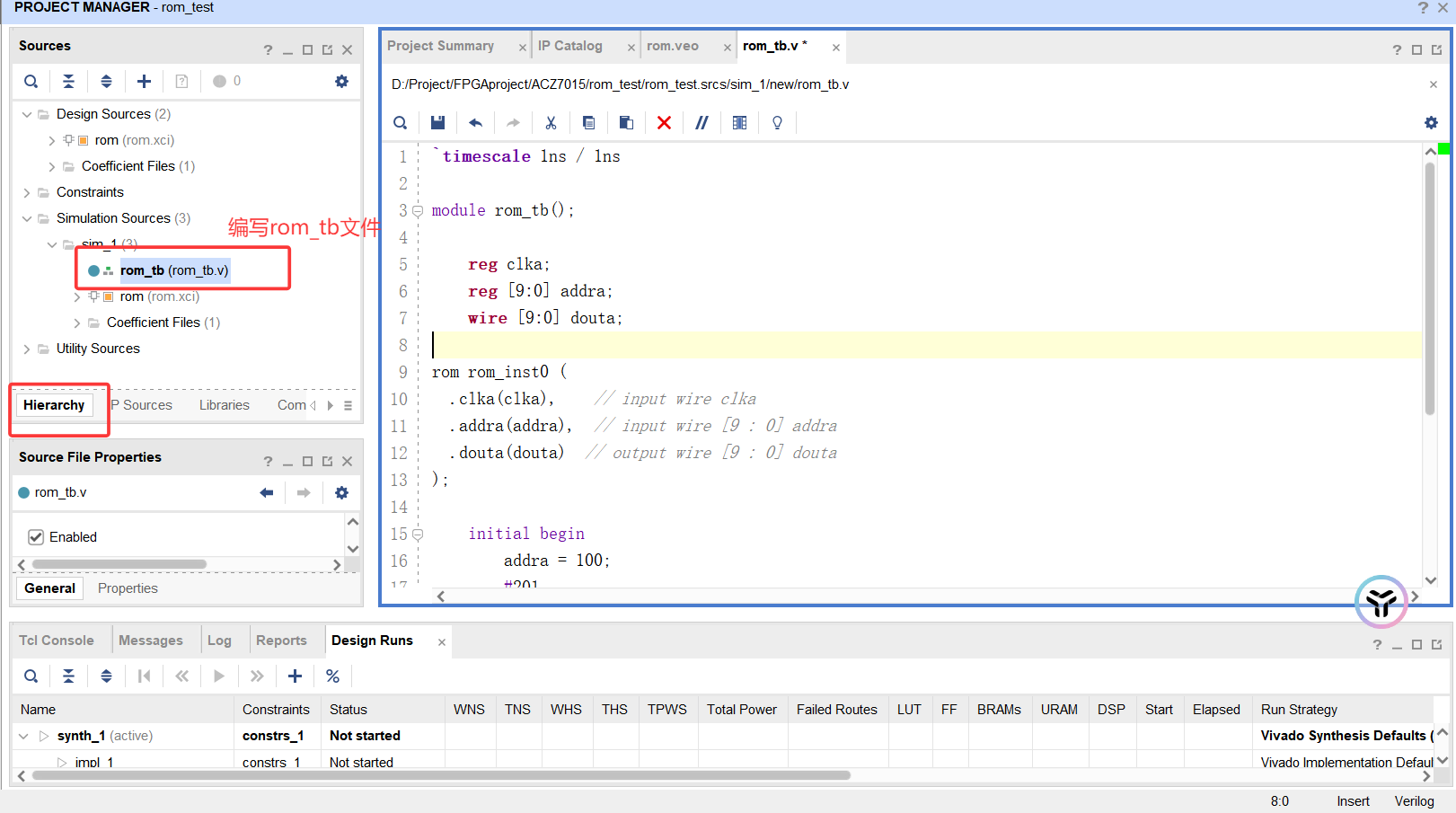Close the Design Runs tab

pos(442,642)
